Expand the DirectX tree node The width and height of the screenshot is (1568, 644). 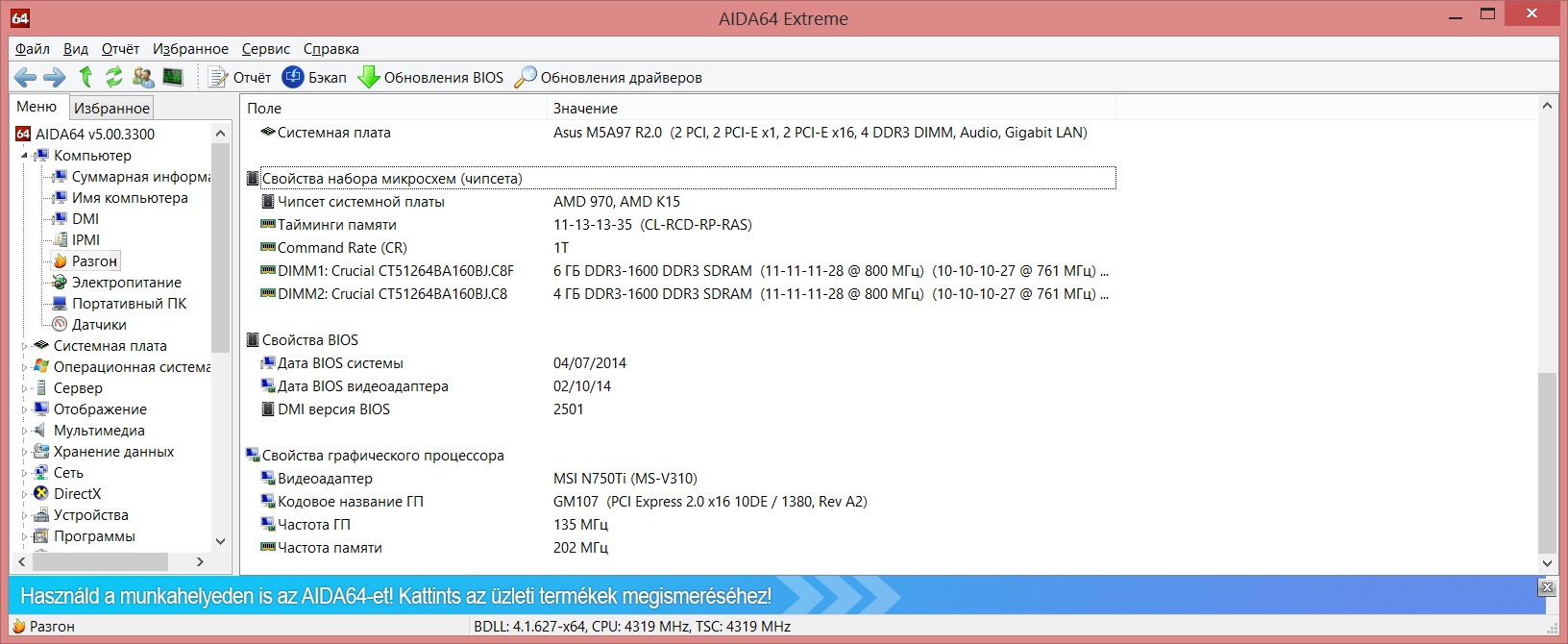(x=24, y=494)
